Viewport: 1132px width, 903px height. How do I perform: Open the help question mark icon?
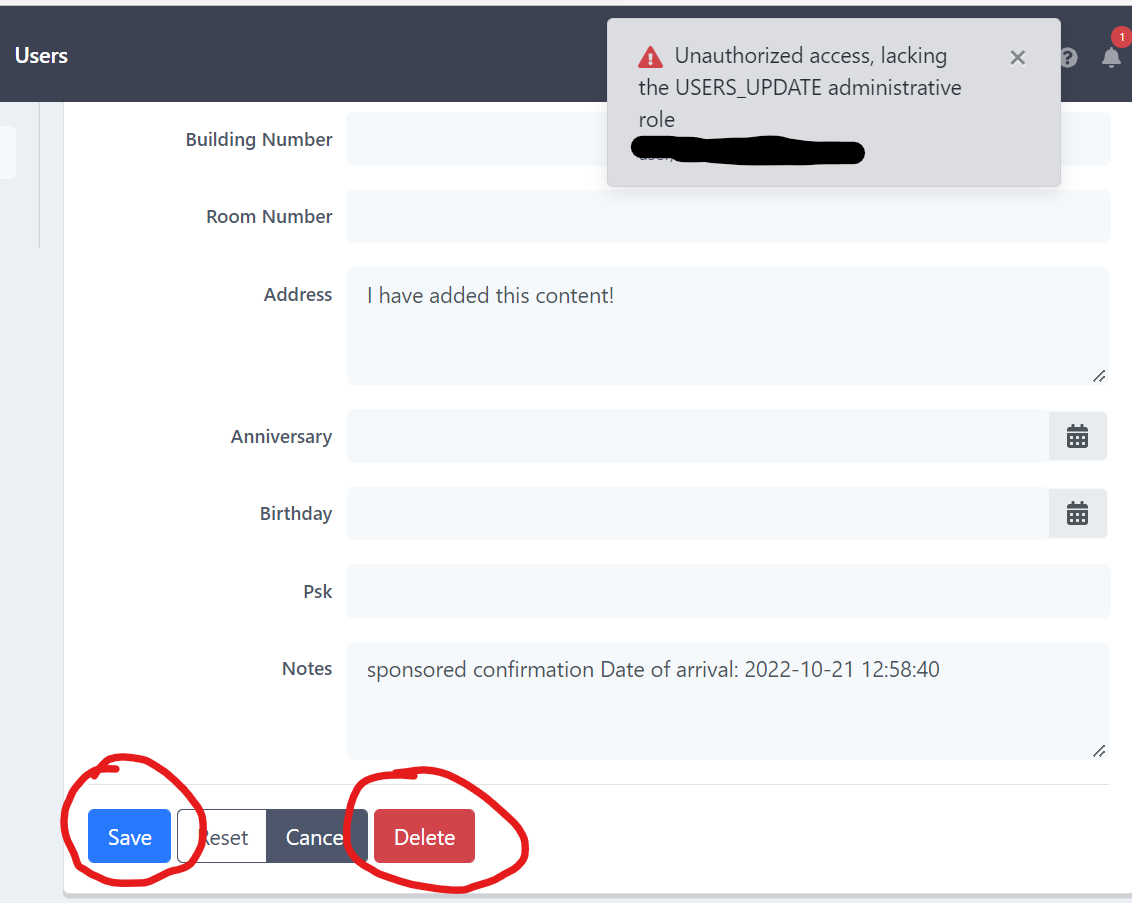[1069, 58]
